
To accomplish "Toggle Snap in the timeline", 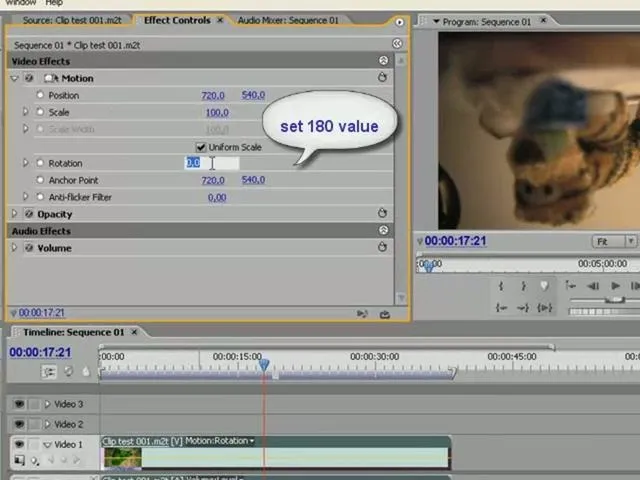I will click(49, 372).
